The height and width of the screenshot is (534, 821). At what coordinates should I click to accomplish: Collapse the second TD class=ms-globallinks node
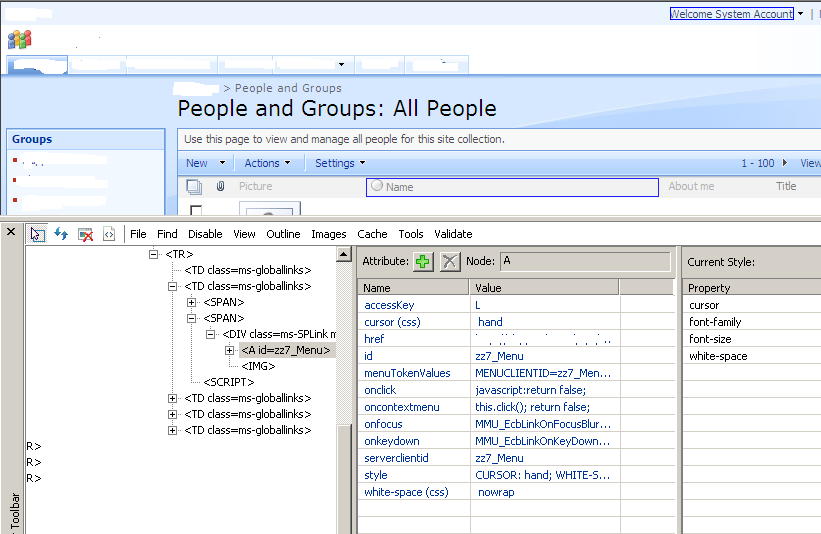(172, 286)
